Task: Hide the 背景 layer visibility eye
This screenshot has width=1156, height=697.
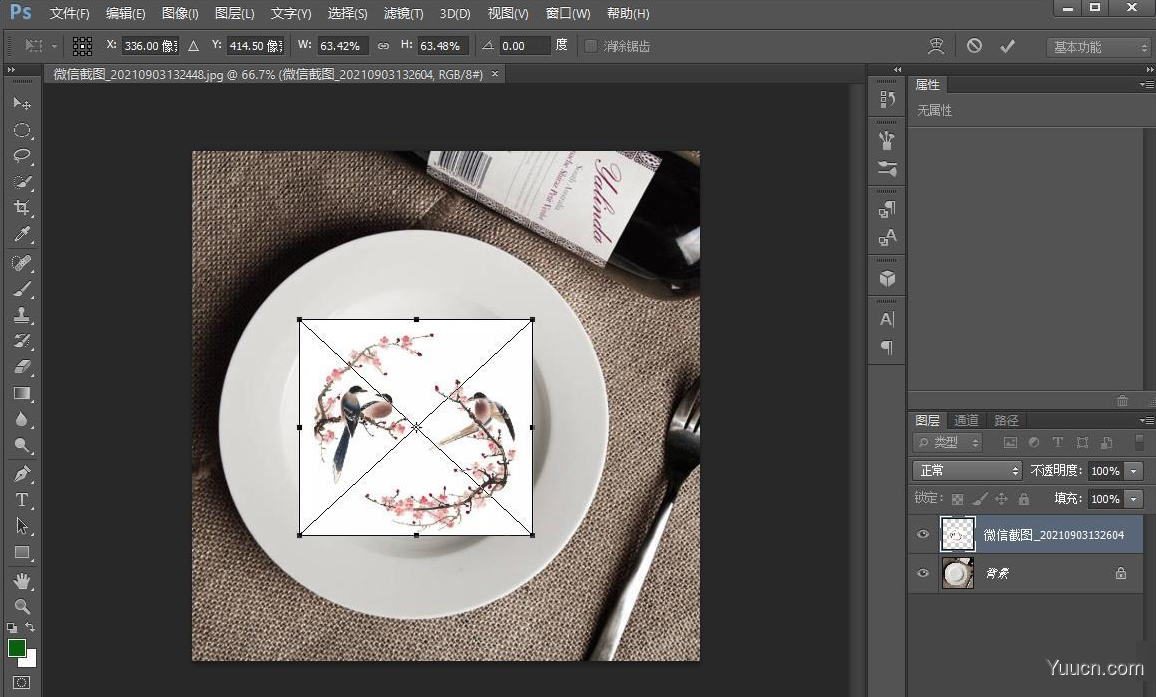Action: point(923,573)
